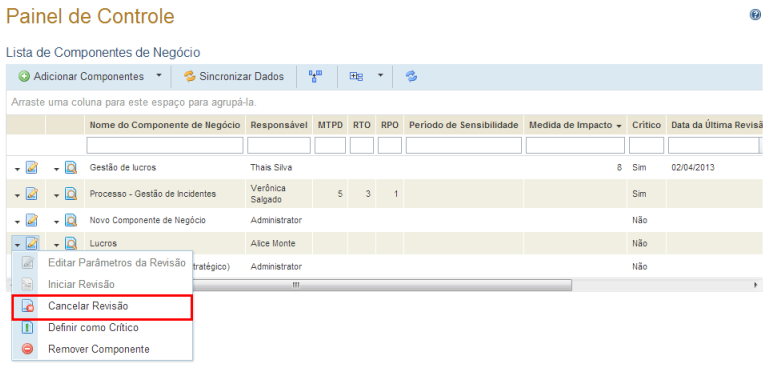Click the RPO column header
The width and height of the screenshot is (768, 367).
390,125
